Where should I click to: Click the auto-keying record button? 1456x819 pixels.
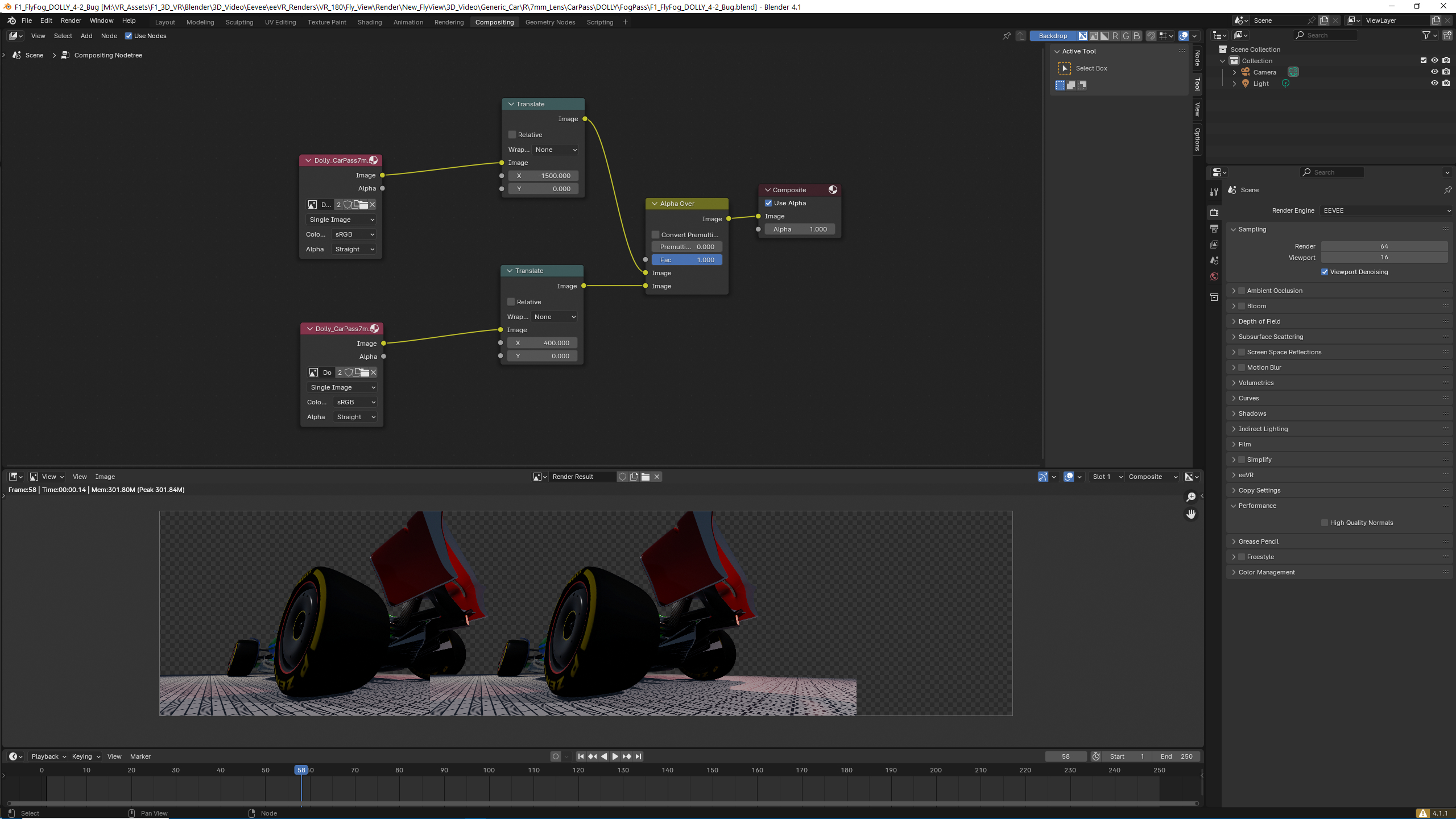556,756
